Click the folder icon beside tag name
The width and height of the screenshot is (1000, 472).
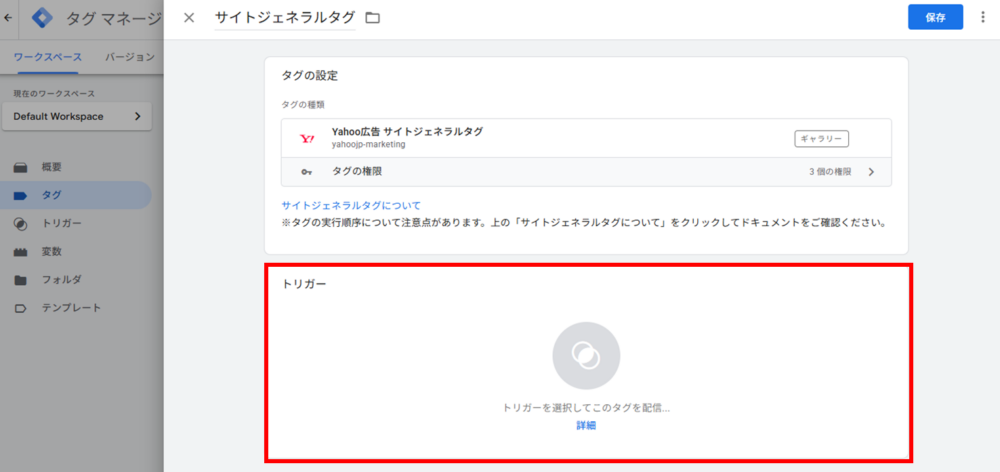click(373, 18)
